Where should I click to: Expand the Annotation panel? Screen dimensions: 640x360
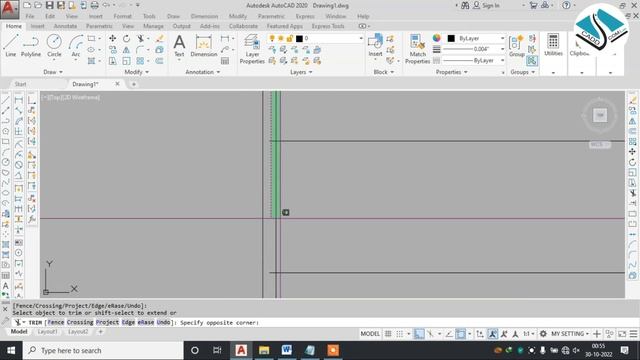pos(202,72)
